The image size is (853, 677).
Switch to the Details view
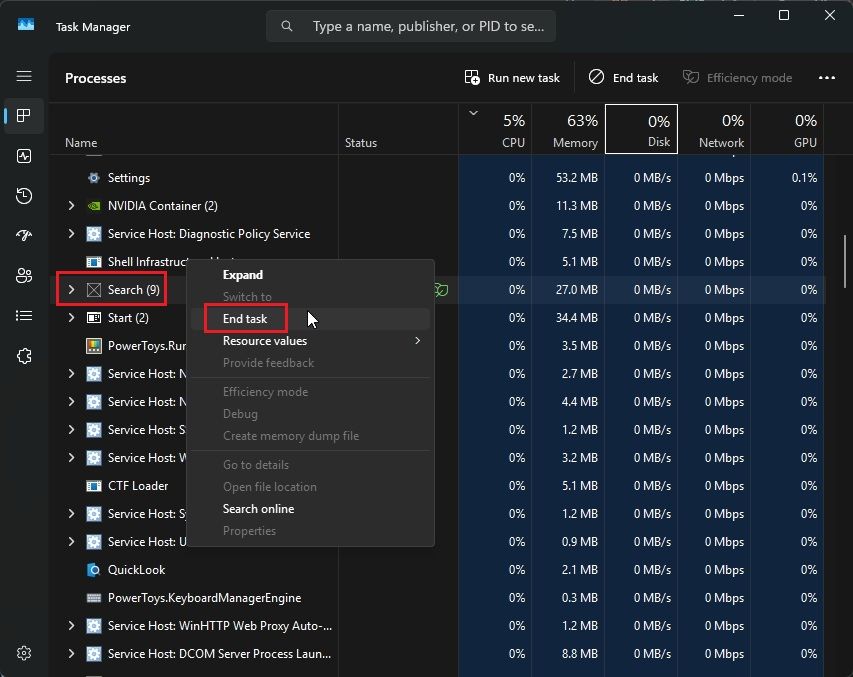pos(23,316)
